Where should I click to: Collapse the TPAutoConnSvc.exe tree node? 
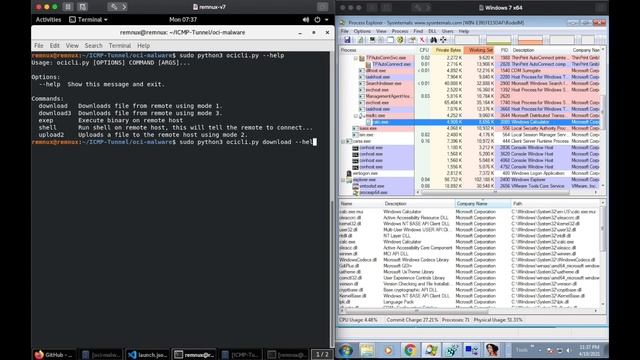pos(356,58)
